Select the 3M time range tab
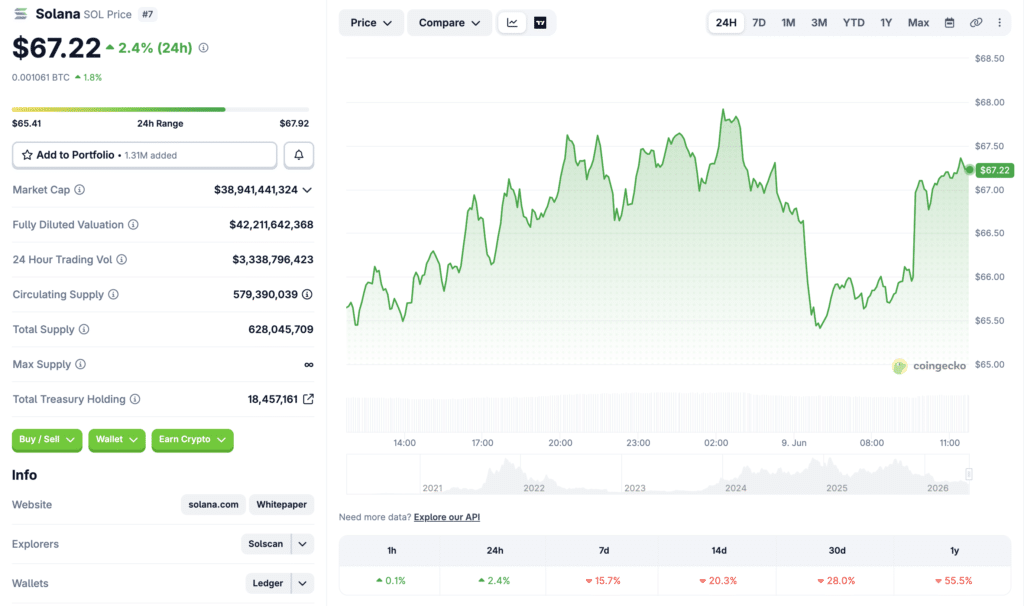Image resolution: width=1024 pixels, height=606 pixels. click(x=819, y=23)
